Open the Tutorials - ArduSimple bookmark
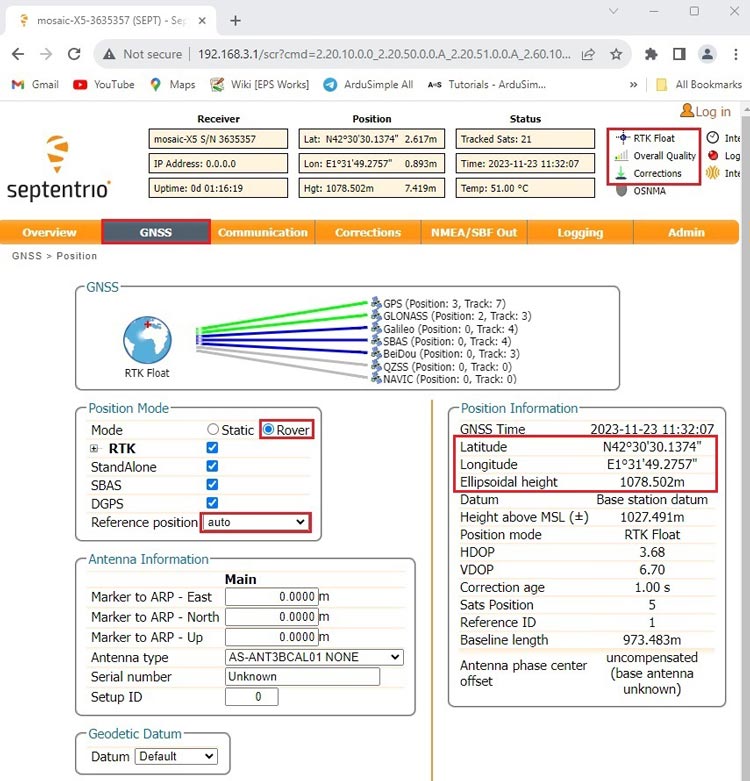Screen dimensions: 750x781 click(x=487, y=85)
